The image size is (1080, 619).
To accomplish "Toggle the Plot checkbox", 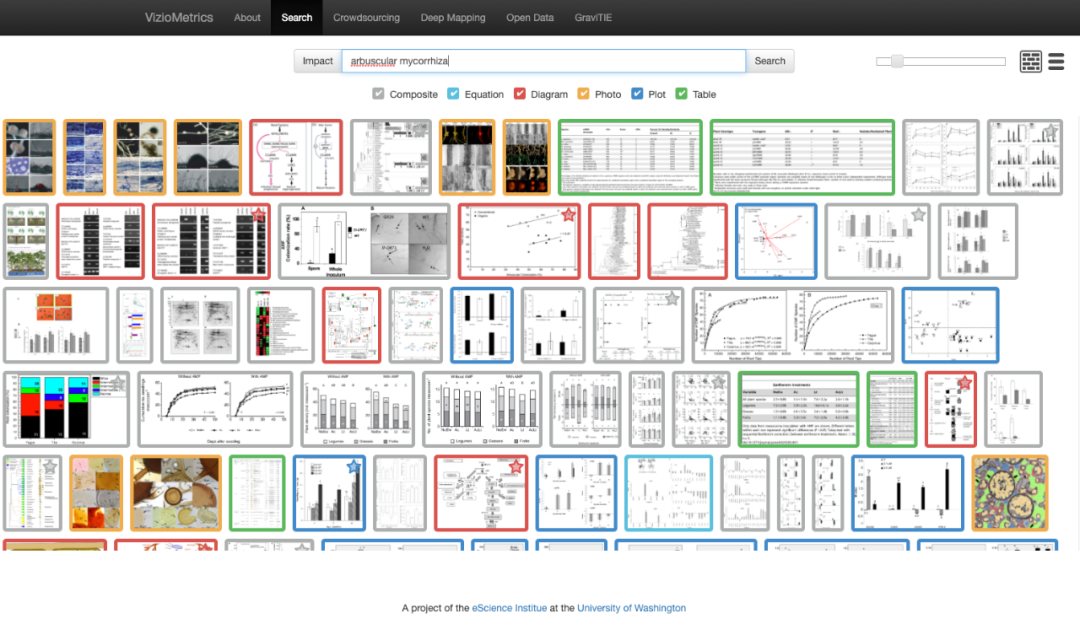I will point(637,94).
